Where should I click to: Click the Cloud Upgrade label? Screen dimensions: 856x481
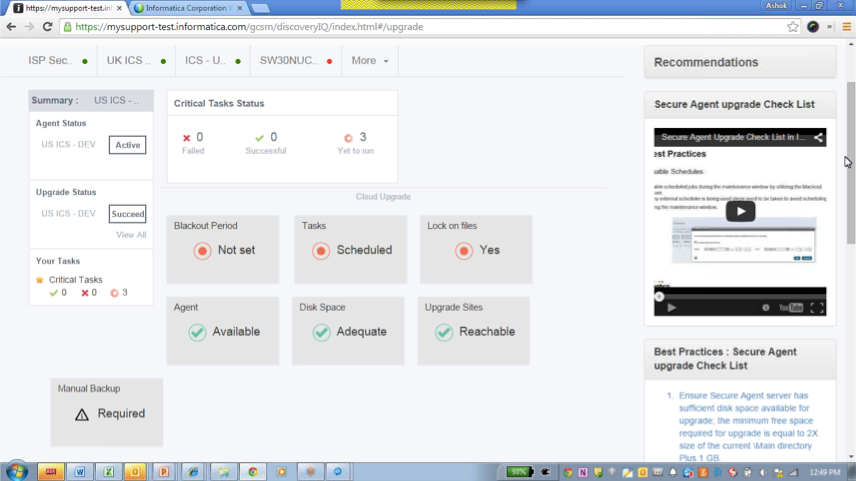[383, 197]
